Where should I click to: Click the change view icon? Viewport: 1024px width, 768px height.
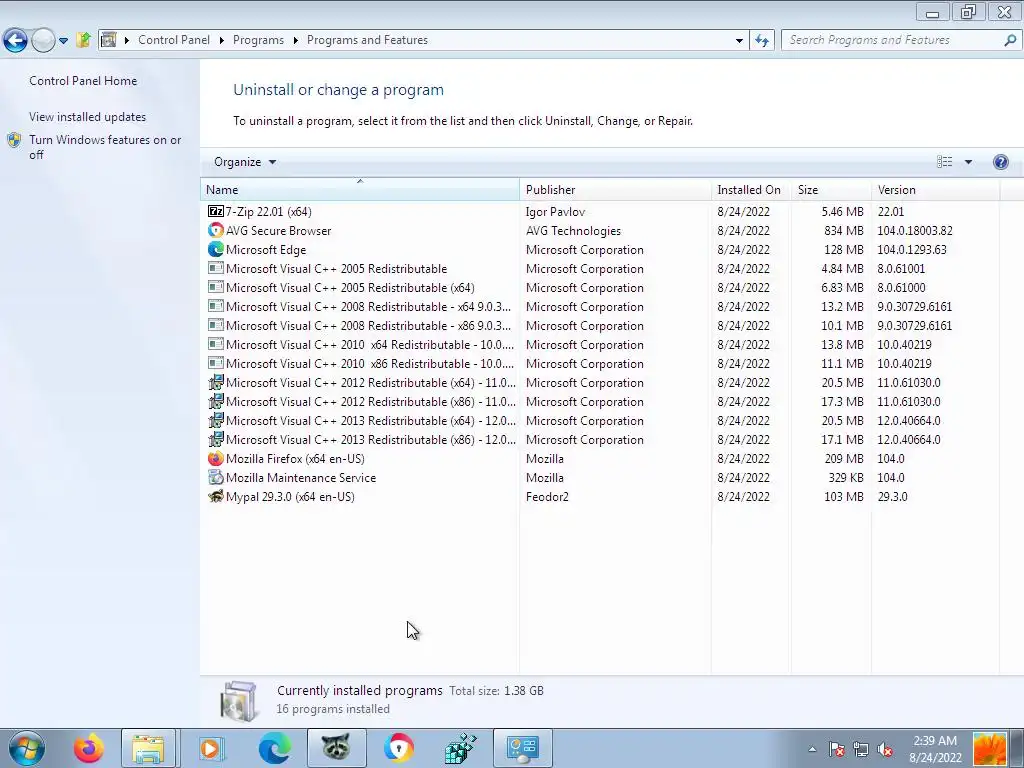944,162
